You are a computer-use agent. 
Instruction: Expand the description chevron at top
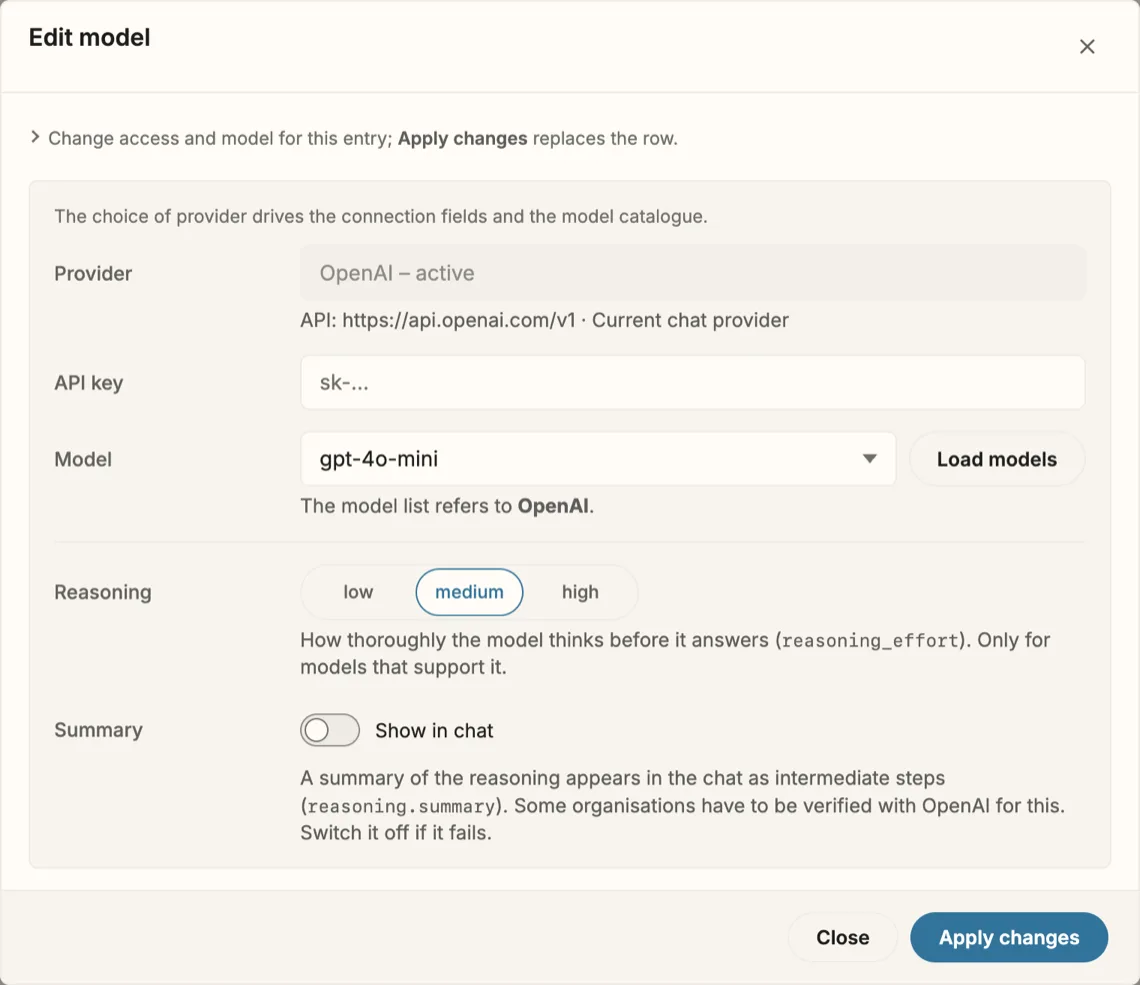click(35, 137)
